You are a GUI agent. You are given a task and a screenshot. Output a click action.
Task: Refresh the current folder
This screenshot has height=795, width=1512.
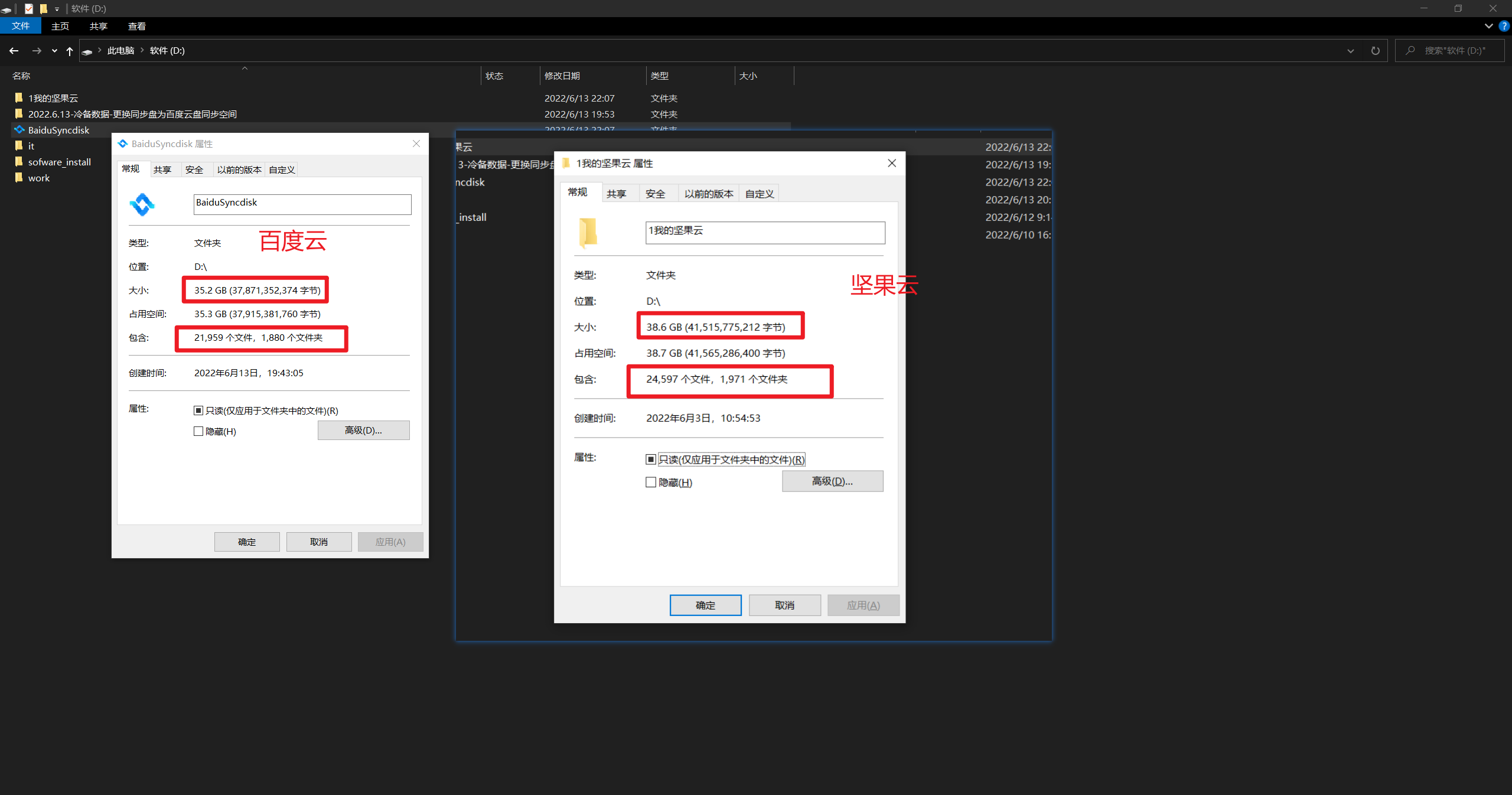click(1376, 51)
